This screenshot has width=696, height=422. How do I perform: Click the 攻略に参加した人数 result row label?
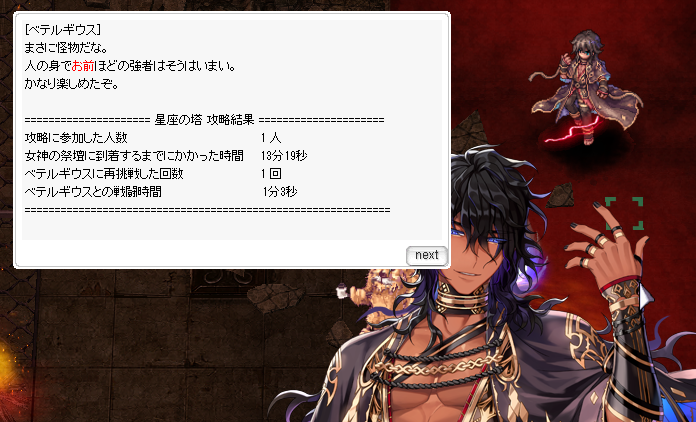coord(76,138)
